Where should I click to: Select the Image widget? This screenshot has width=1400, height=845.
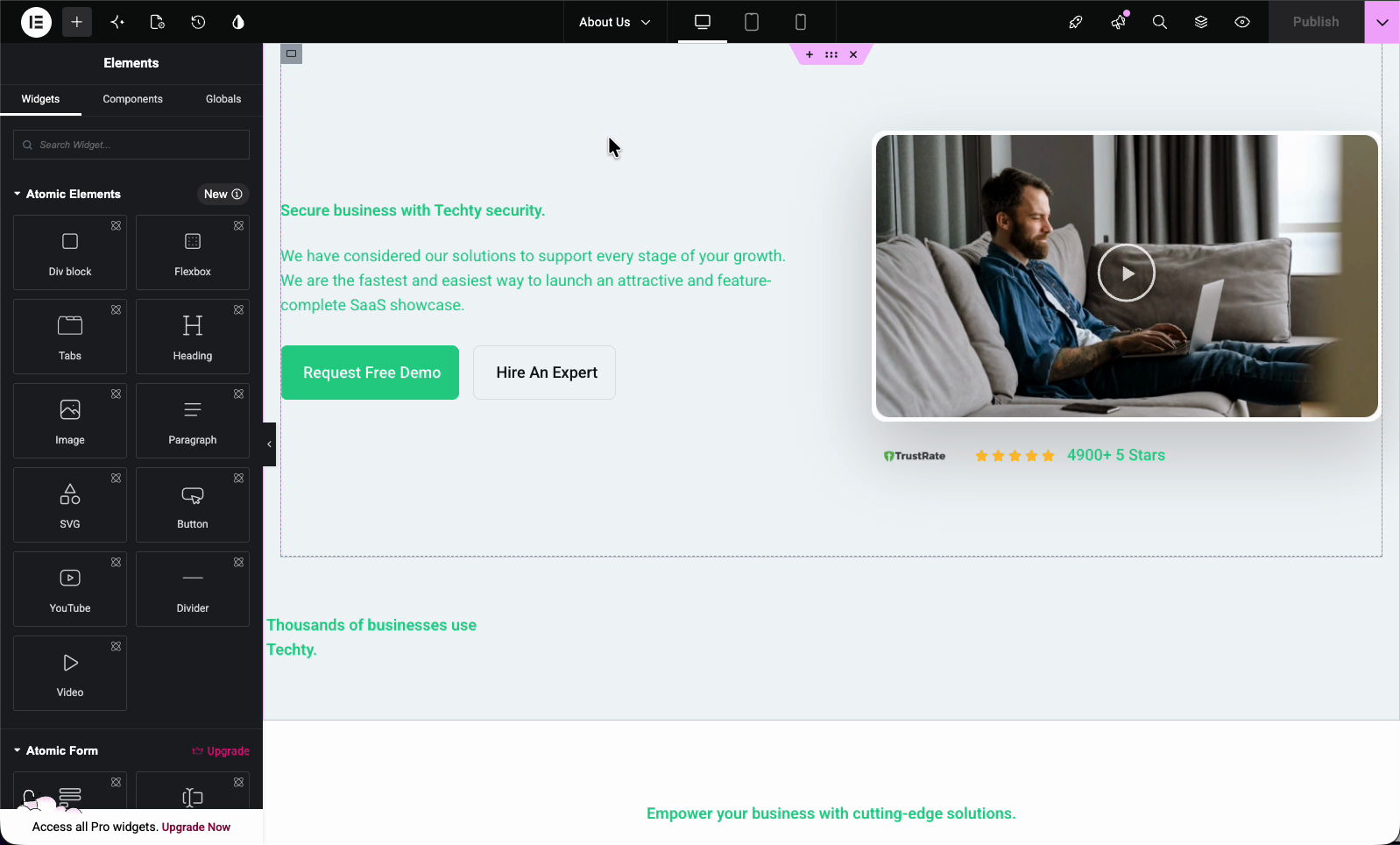point(70,421)
